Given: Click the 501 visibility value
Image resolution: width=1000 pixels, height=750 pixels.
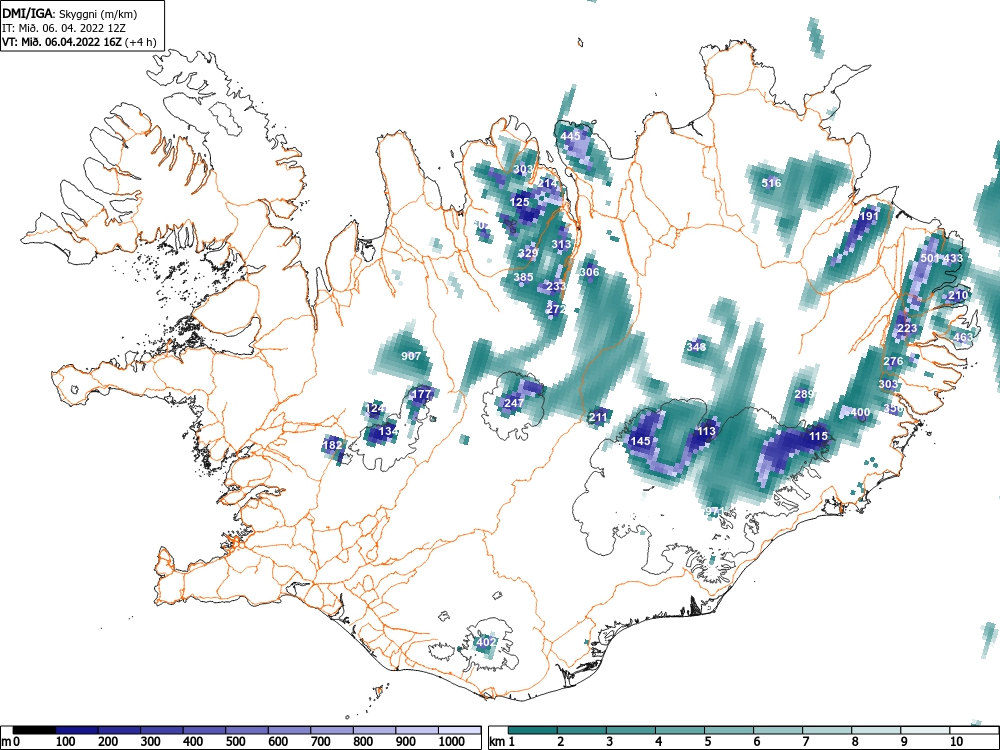Looking at the screenshot, I should coord(930,258).
